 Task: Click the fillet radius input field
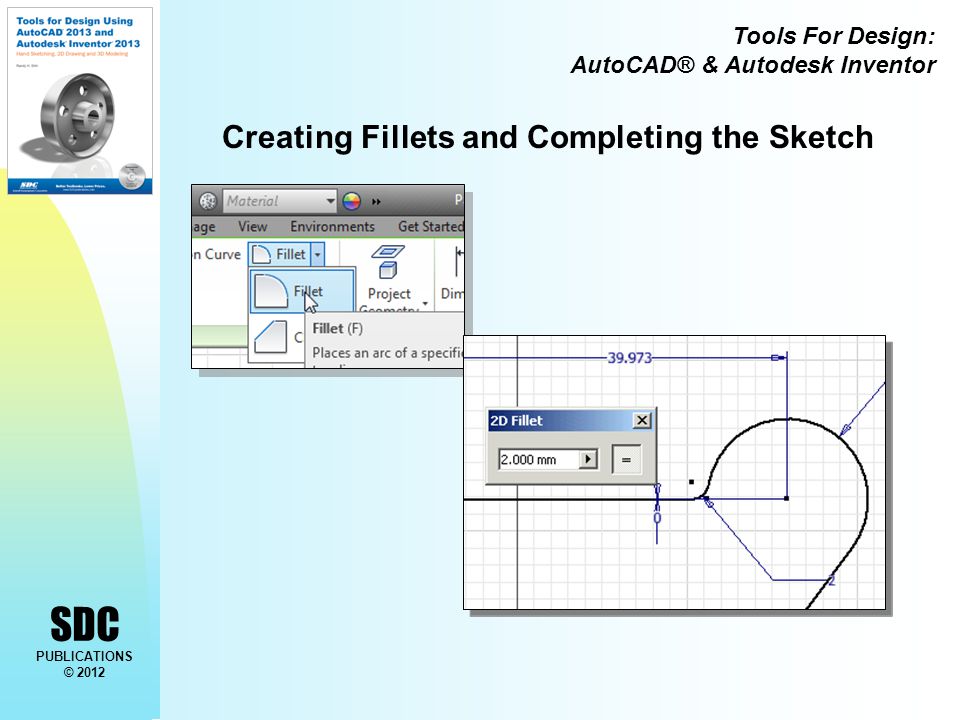pos(539,459)
